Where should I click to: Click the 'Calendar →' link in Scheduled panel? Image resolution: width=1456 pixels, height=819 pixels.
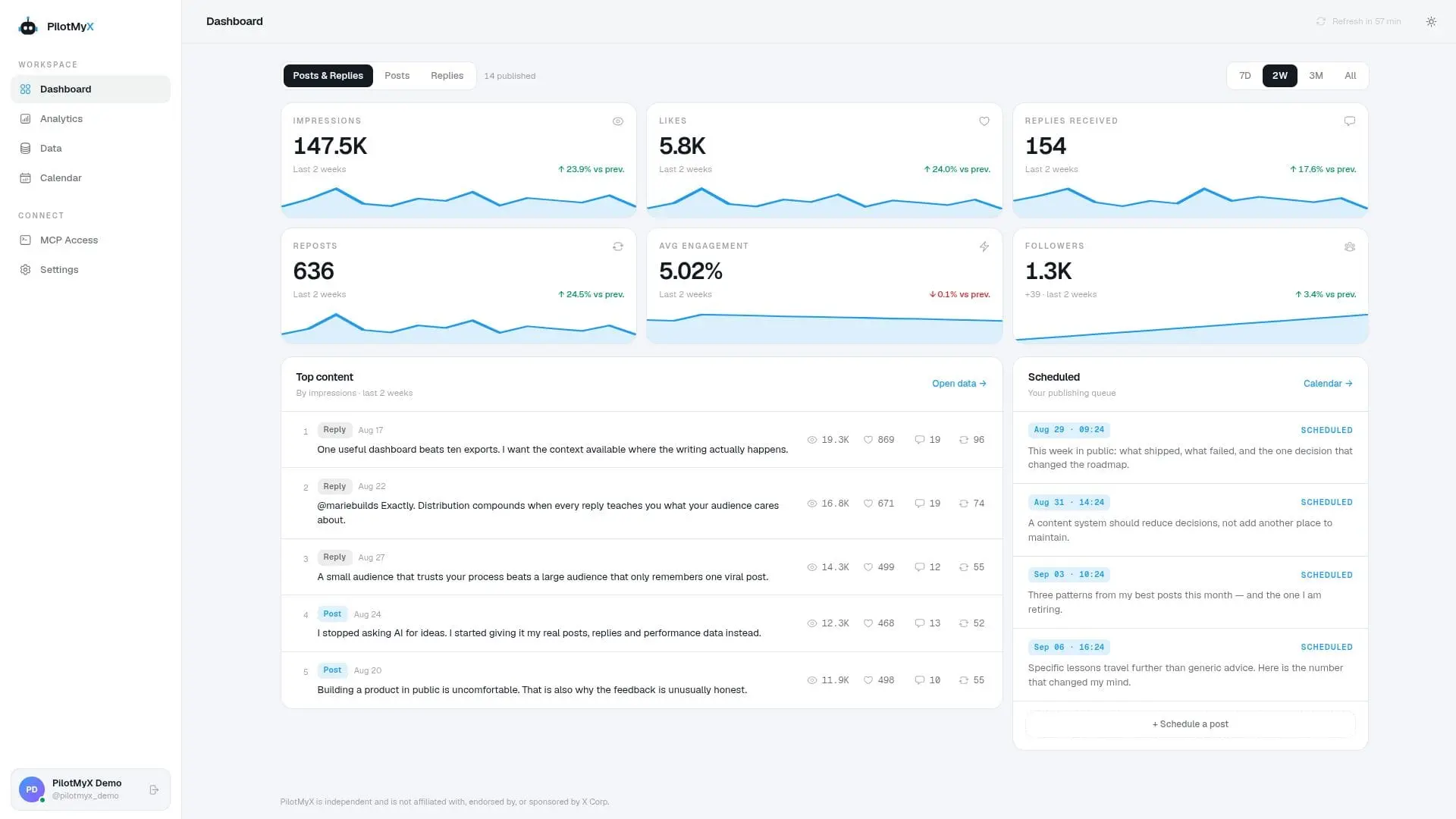(1327, 384)
